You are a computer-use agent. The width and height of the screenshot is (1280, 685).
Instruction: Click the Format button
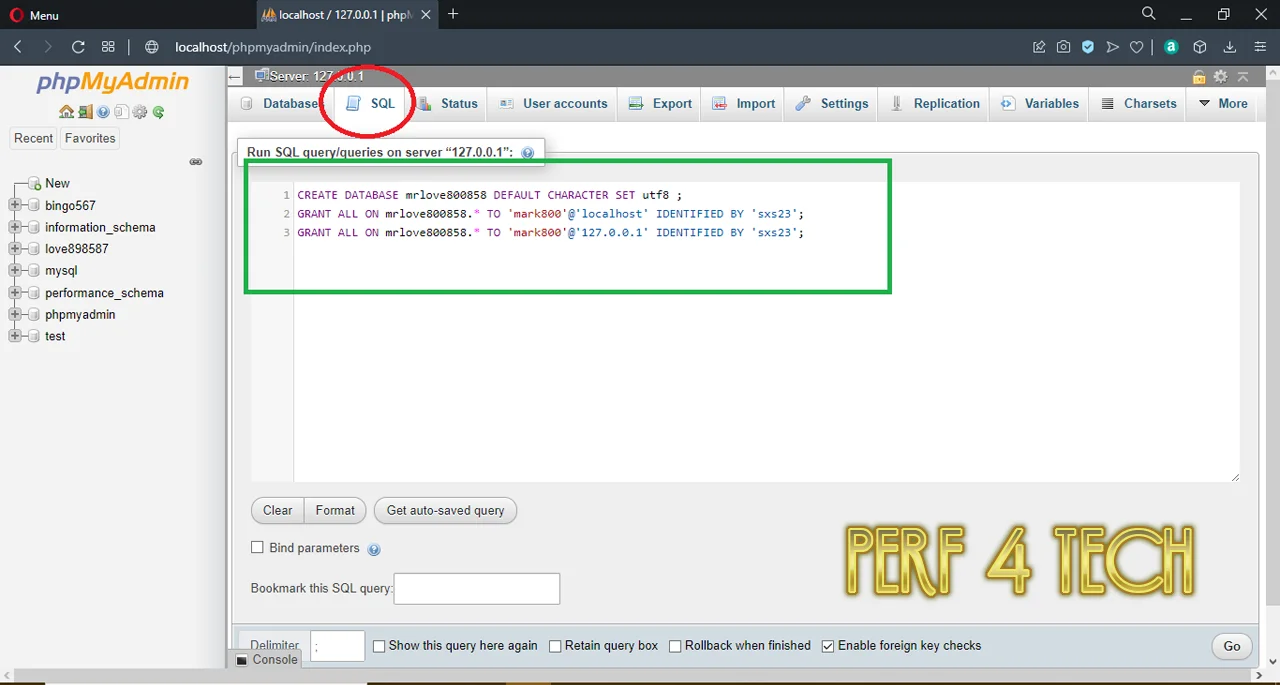(x=335, y=510)
